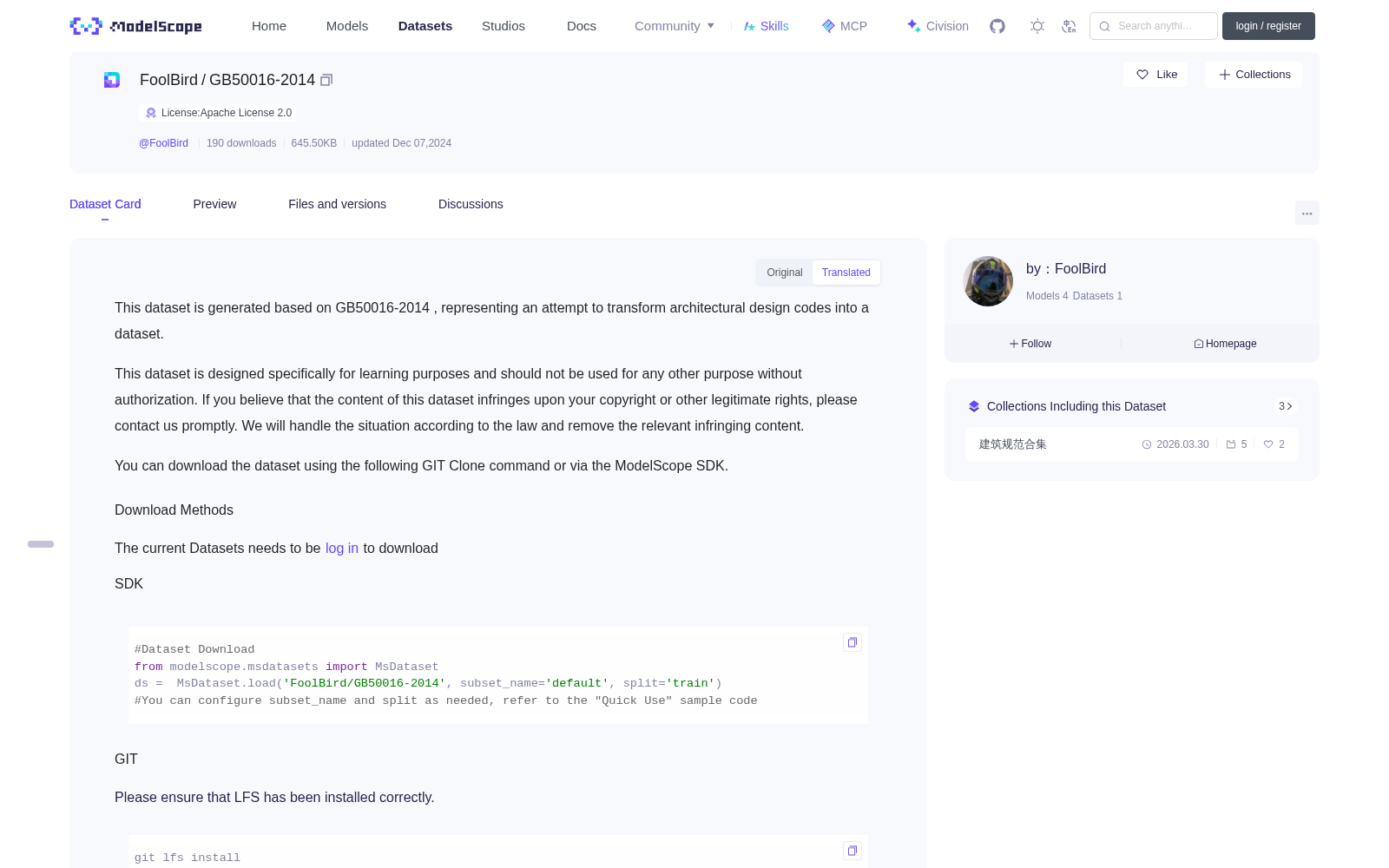Open the Studios menu item

(x=504, y=26)
